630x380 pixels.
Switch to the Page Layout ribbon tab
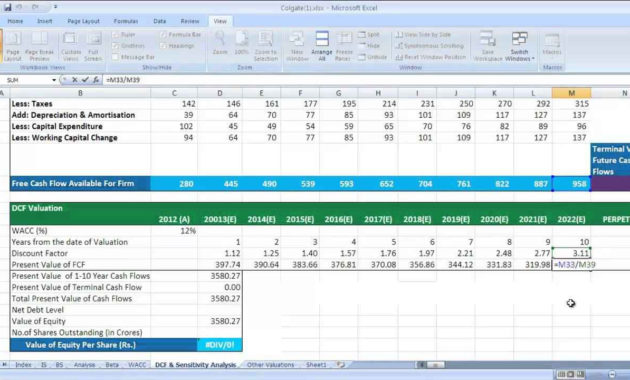click(x=84, y=21)
